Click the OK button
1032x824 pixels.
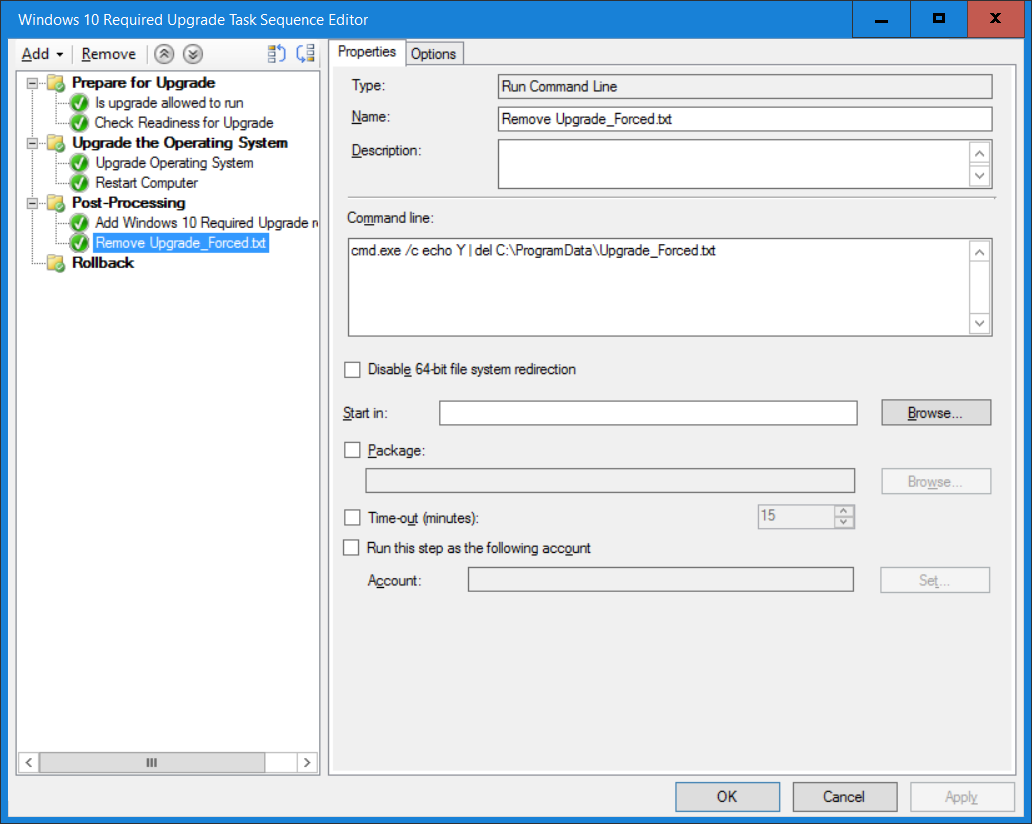click(x=727, y=797)
